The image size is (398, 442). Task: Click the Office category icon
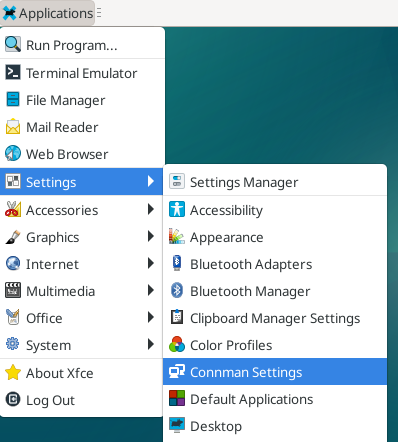coord(13,317)
